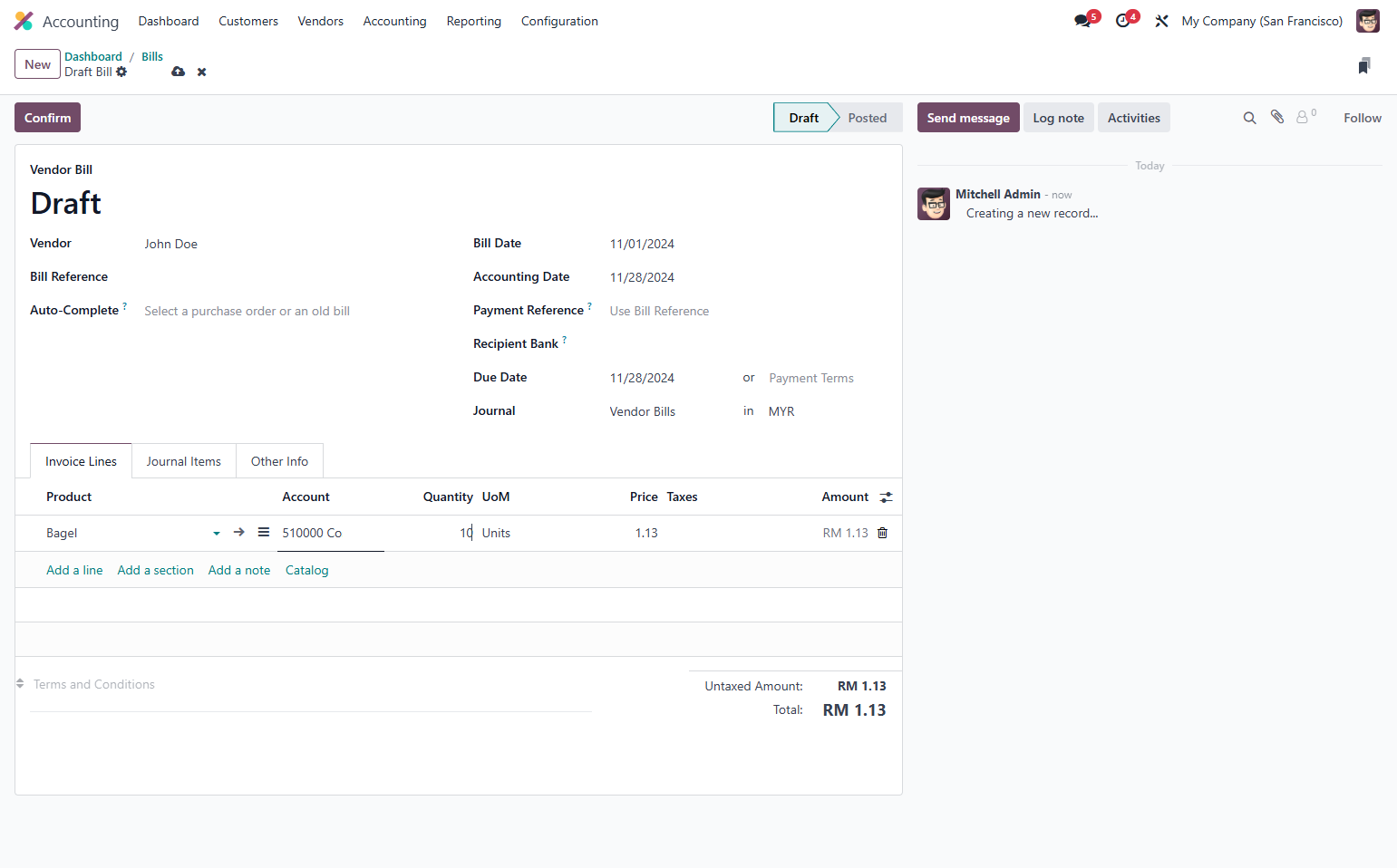Screen dimensions: 1397x868
Task: Open the Activities button in chatter
Action: (1134, 118)
